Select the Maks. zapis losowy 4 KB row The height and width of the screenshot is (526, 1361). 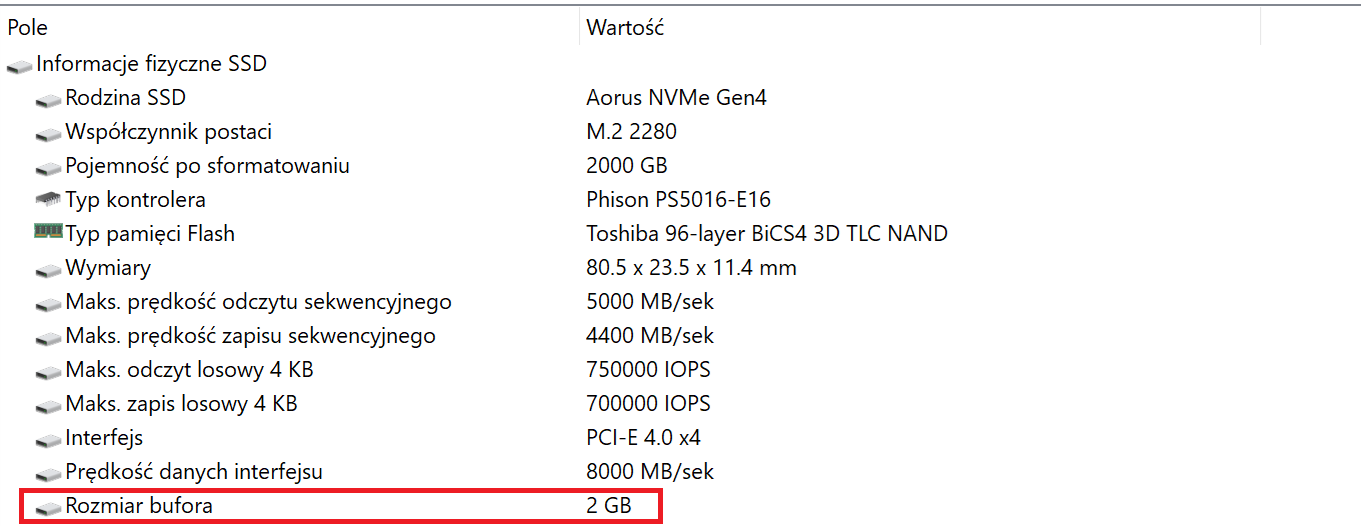click(x=181, y=404)
